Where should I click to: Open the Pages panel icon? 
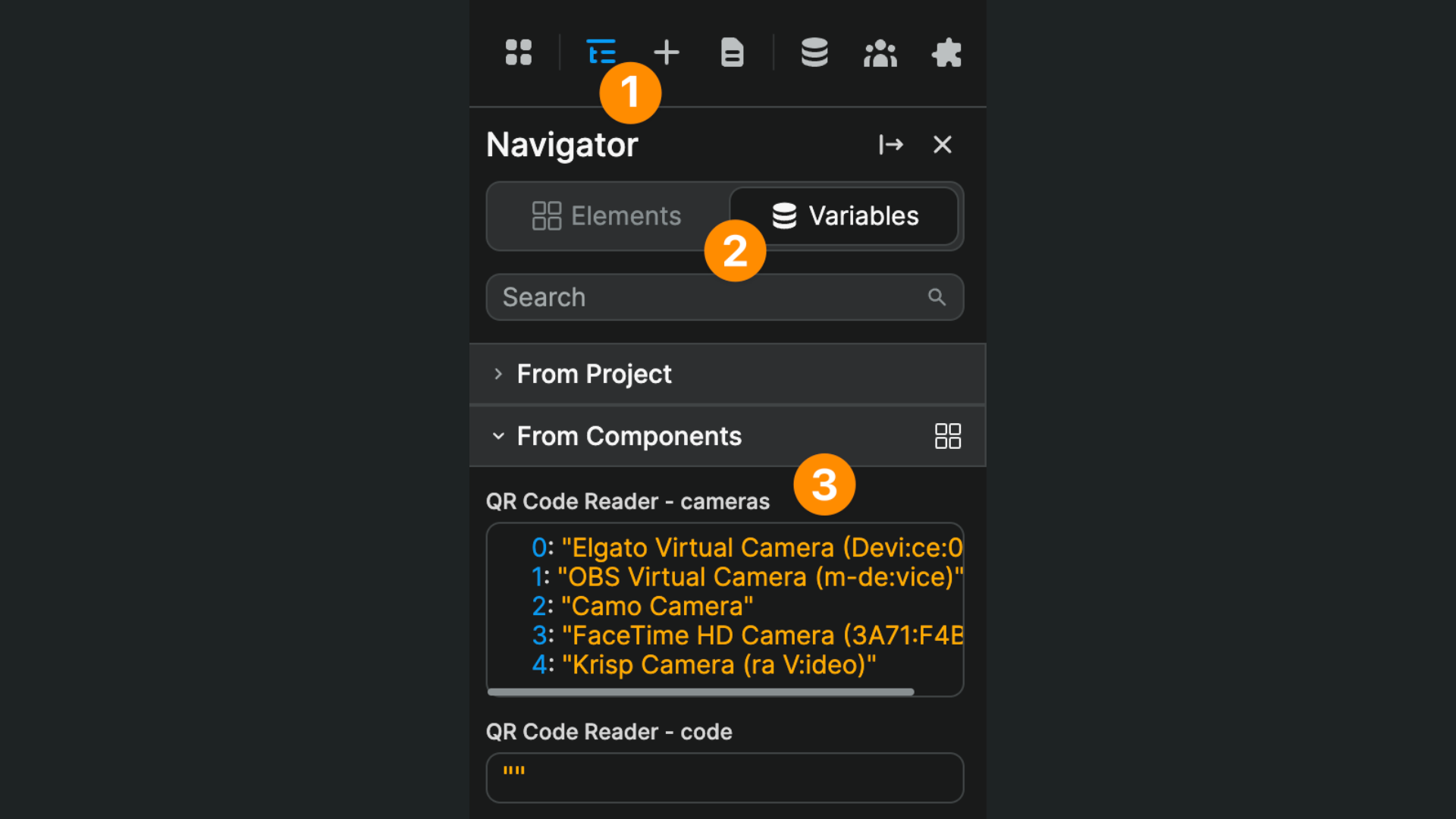coord(731,52)
